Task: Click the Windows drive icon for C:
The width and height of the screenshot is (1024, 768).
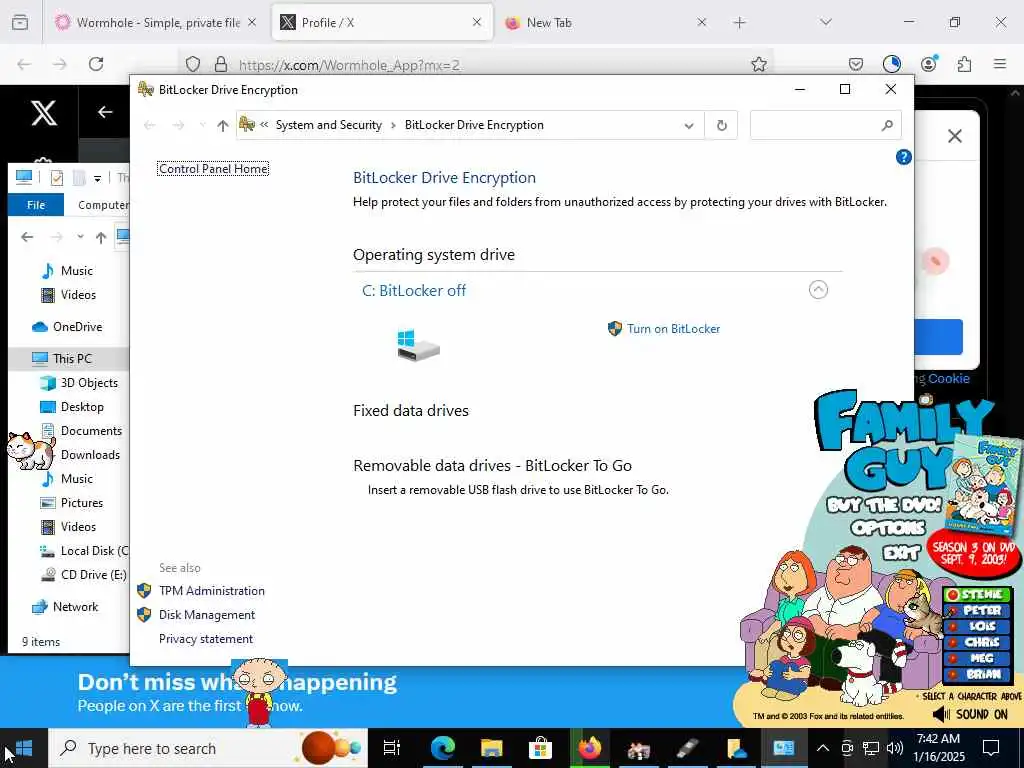Action: click(x=418, y=345)
